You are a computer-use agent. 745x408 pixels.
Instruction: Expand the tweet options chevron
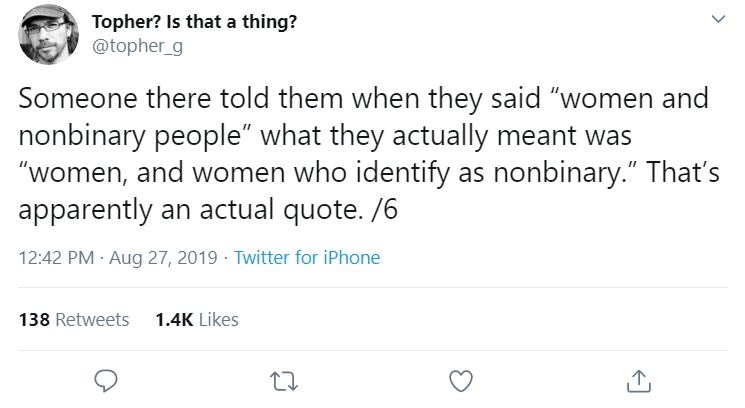(x=716, y=21)
